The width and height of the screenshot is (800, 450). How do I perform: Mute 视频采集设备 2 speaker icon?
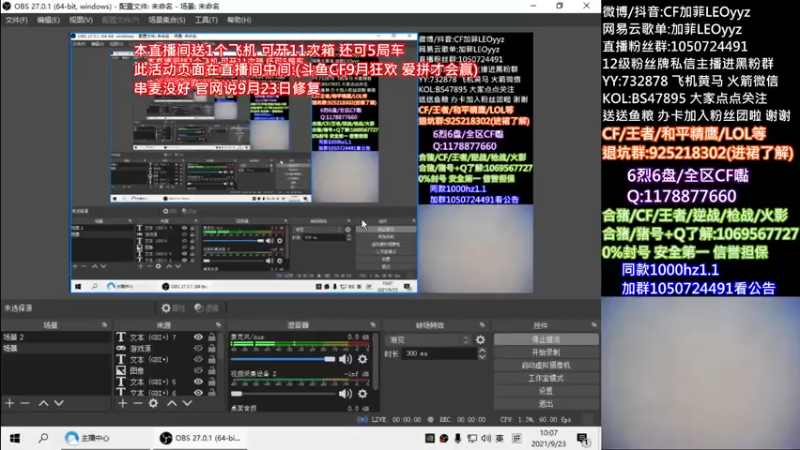tap(345, 393)
